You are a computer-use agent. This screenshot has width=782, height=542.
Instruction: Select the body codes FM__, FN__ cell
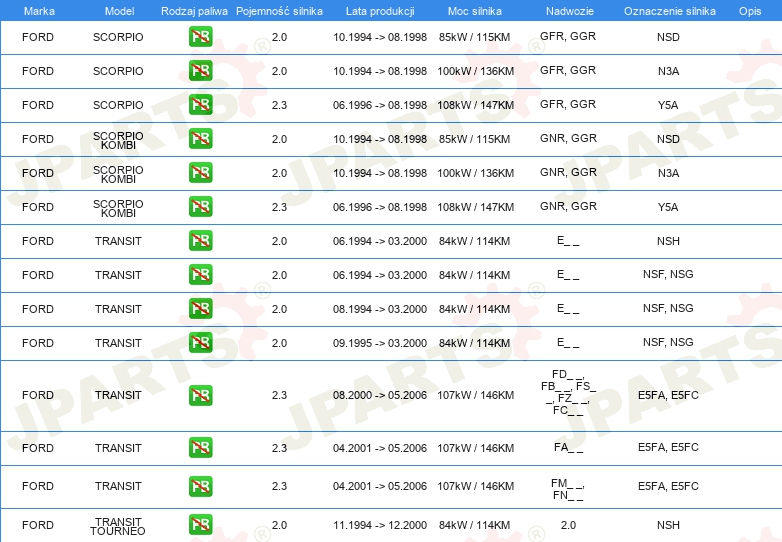[568, 489]
